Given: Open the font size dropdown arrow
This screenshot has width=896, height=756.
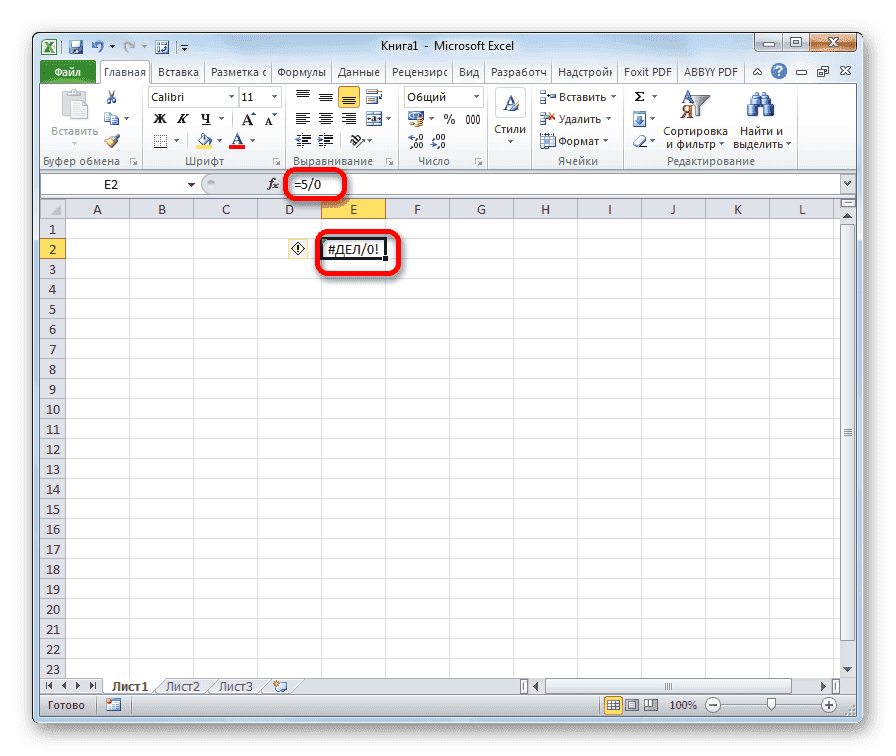Looking at the screenshot, I should 273,96.
